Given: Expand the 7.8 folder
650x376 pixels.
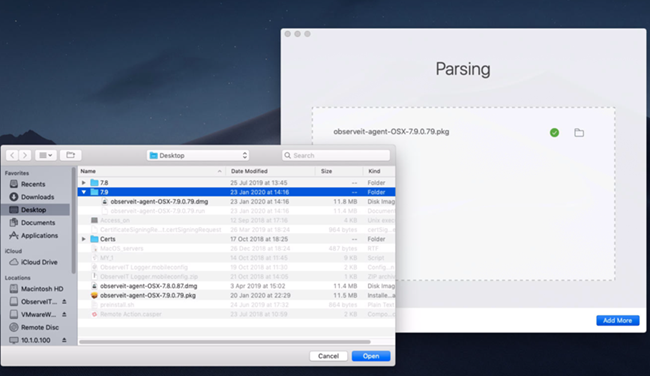Looking at the screenshot, I should [84, 183].
